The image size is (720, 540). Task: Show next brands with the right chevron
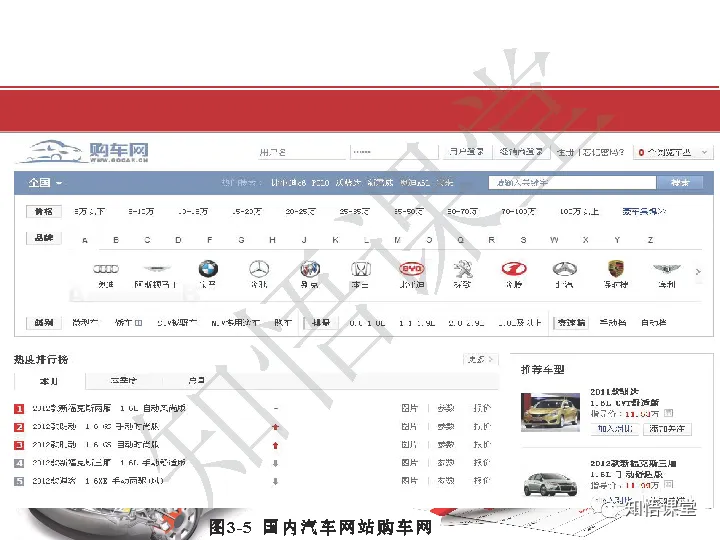698,271
